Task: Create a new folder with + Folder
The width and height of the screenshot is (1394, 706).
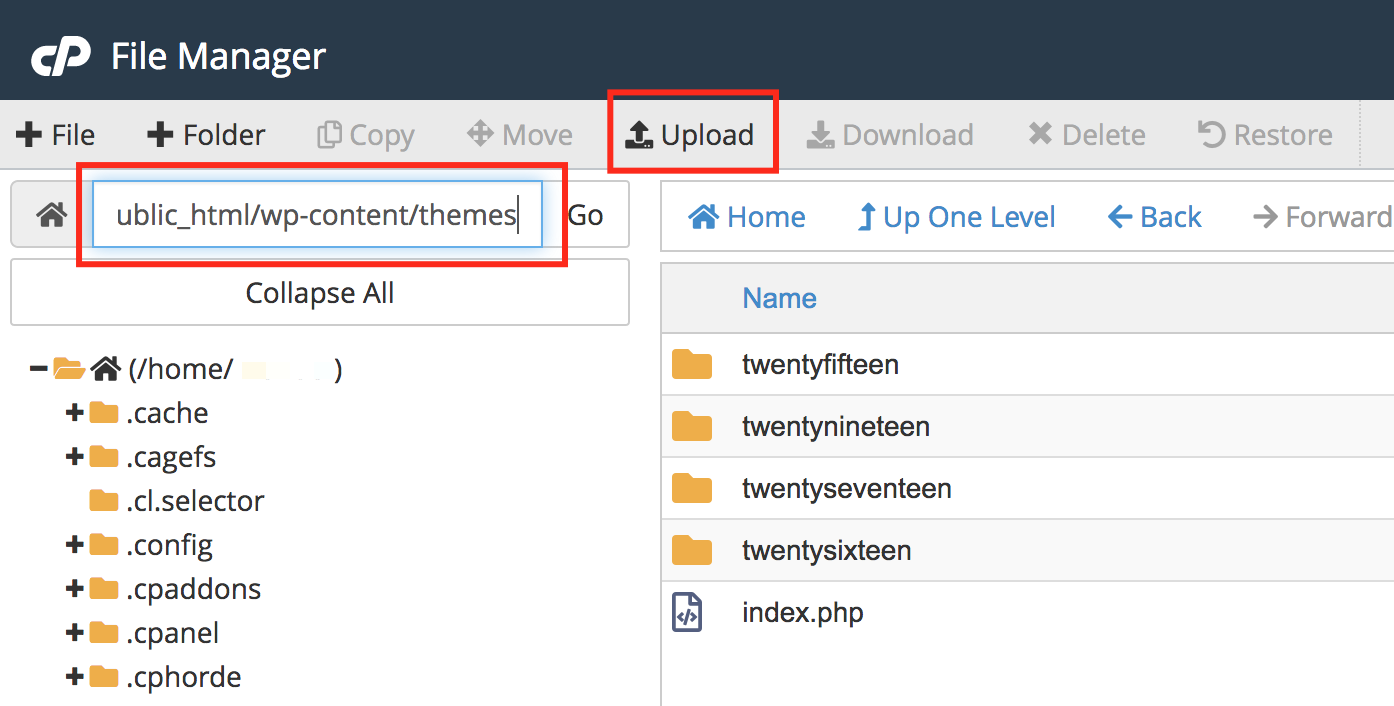Action: 206,135
